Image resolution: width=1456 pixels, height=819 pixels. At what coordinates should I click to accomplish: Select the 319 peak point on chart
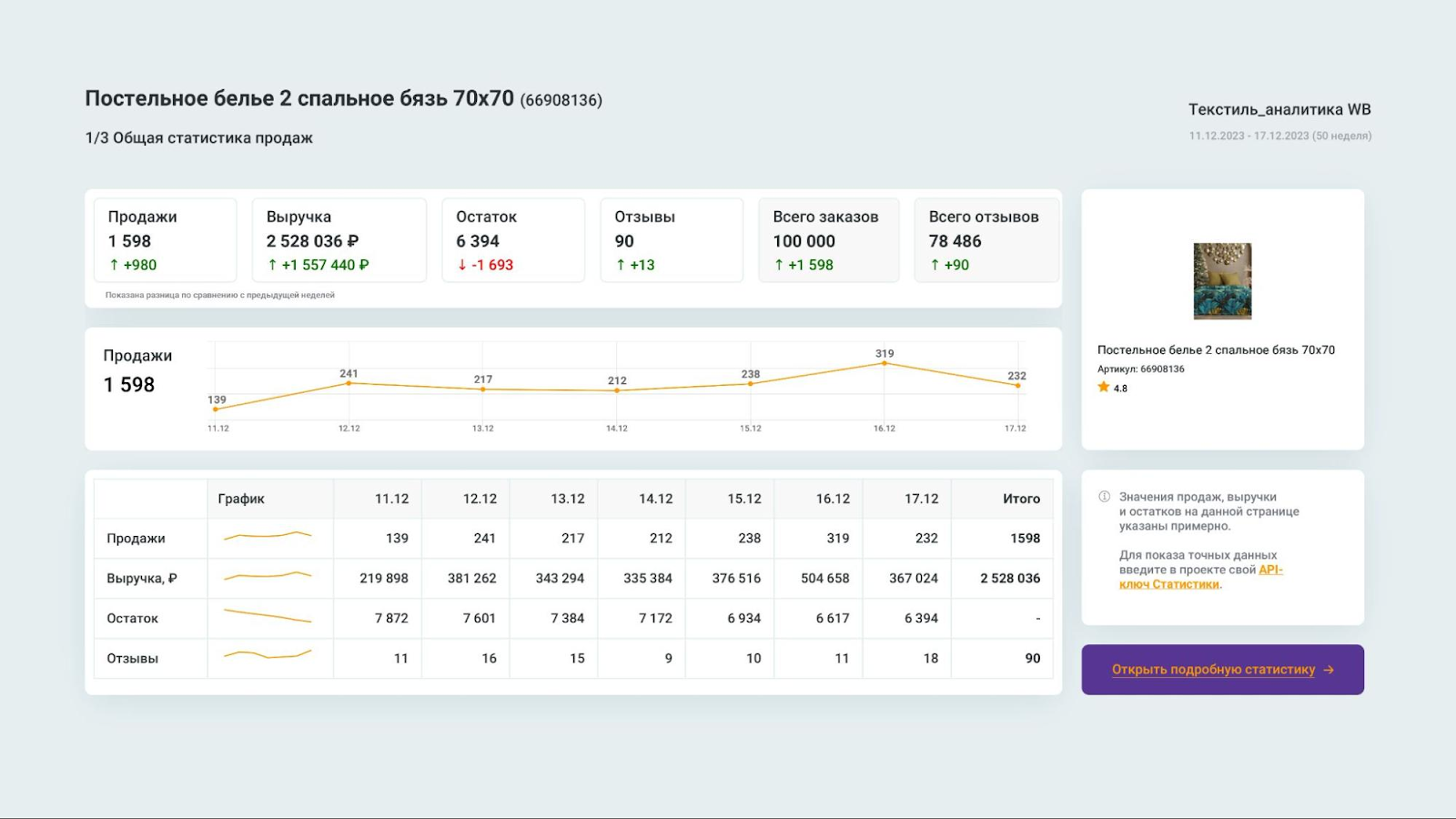click(884, 364)
